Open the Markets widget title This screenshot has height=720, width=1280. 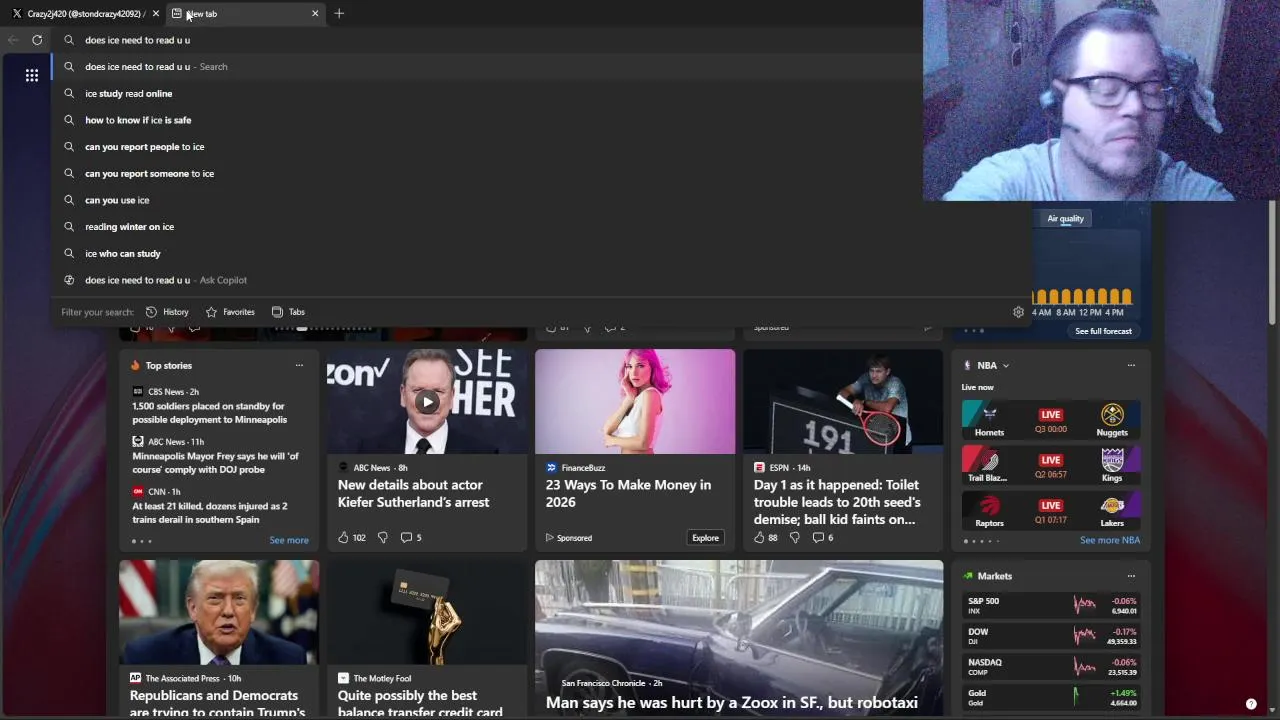pyautogui.click(x=994, y=576)
